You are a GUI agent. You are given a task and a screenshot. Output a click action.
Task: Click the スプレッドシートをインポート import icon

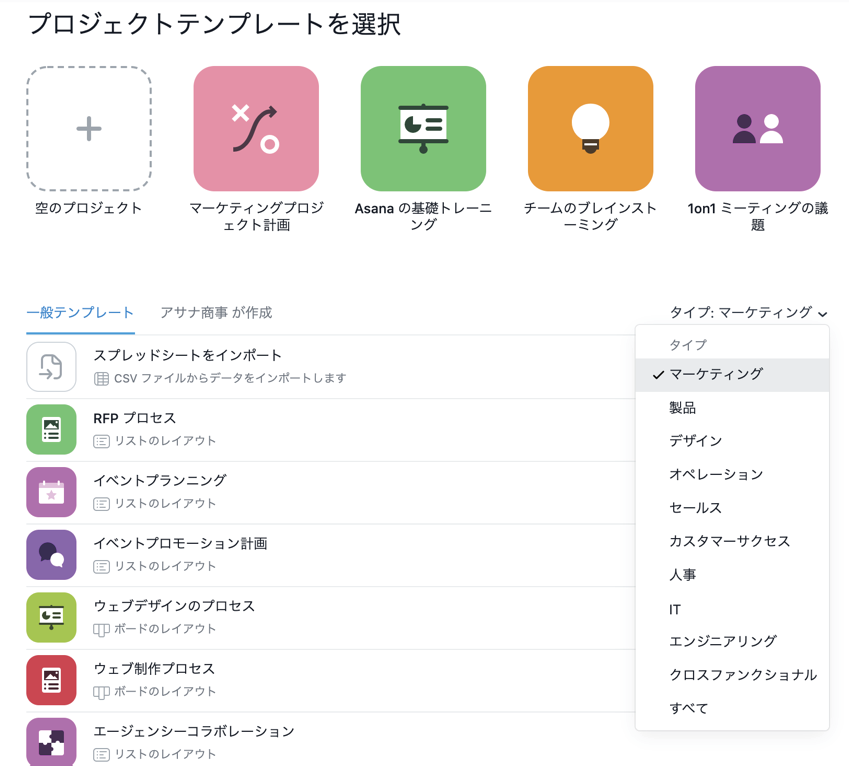tap(51, 366)
